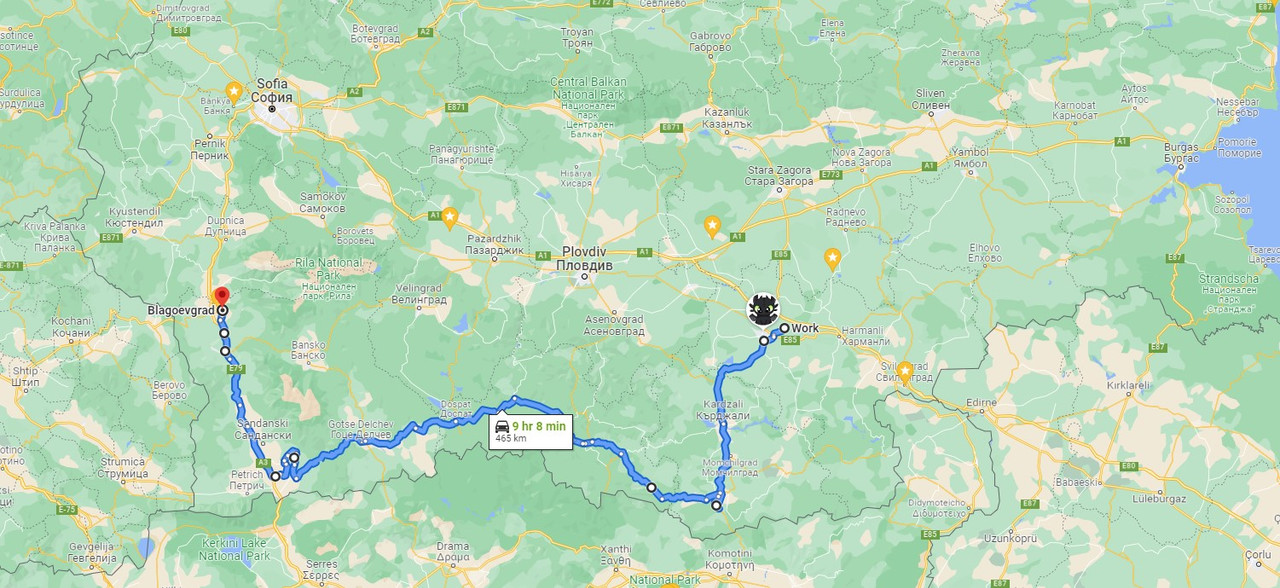Select the saved-place star near Bankya
Screen dimensions: 1280x588
(234, 91)
